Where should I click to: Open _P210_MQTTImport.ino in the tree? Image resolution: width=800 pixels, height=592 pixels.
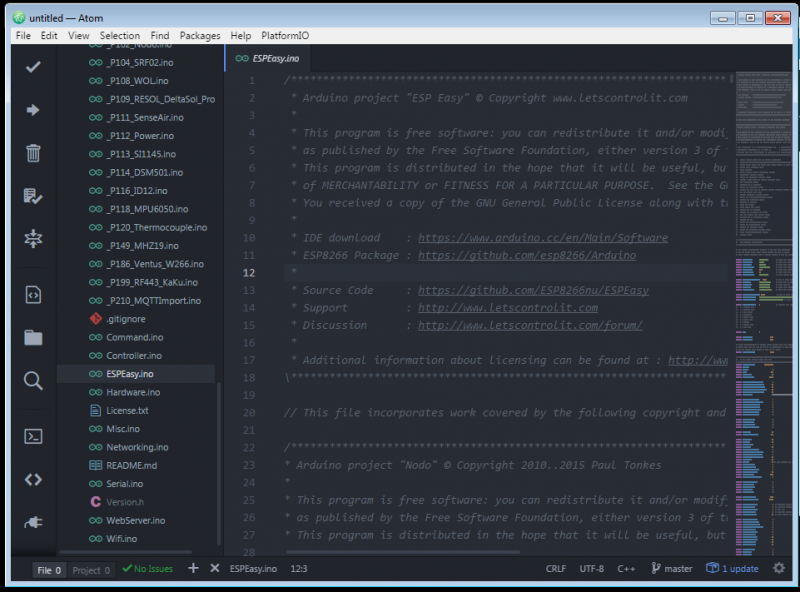point(154,301)
